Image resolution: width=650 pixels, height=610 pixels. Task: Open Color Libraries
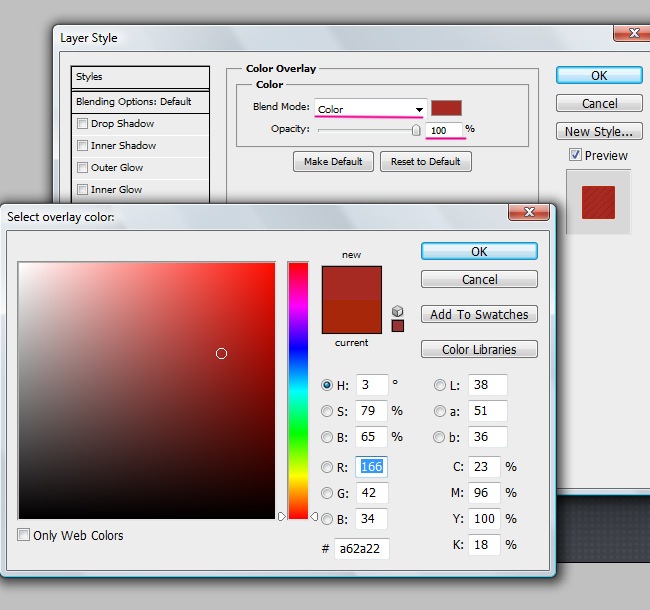[x=479, y=349]
